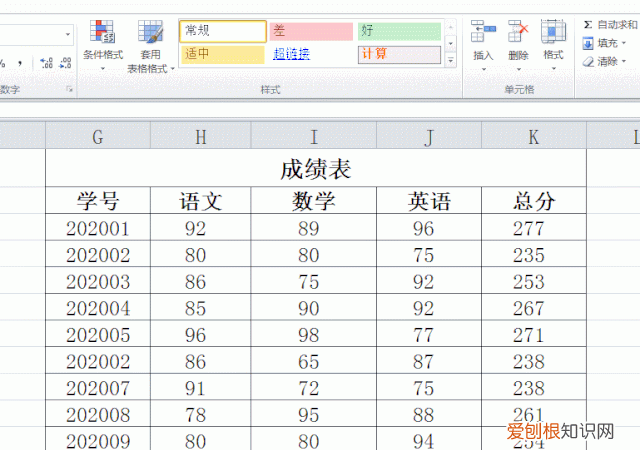Select math score 95 for 202008
Screen dimensions: 640x450
pyautogui.click(x=313, y=414)
